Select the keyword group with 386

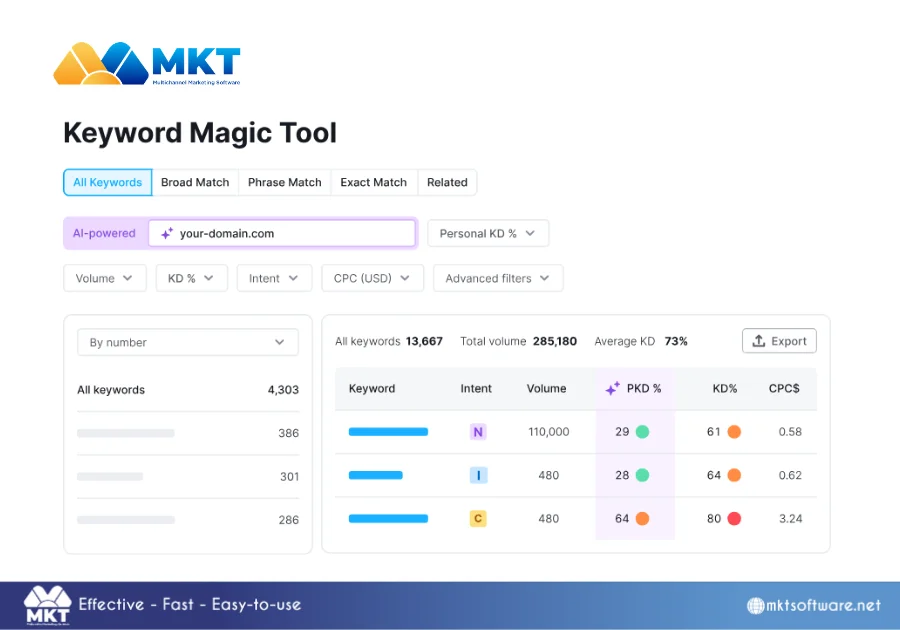tap(188, 433)
